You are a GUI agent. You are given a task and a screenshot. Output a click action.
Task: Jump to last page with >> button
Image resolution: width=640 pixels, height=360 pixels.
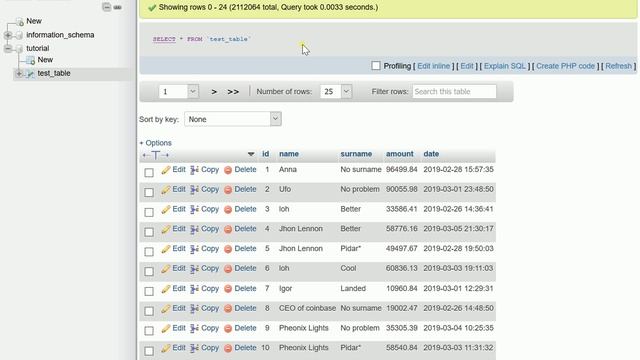(x=233, y=92)
